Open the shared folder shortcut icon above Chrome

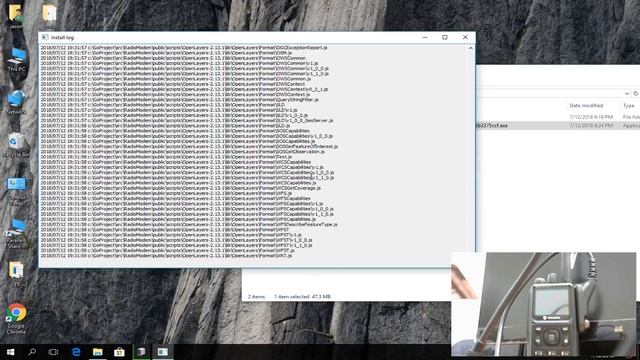coord(16,275)
